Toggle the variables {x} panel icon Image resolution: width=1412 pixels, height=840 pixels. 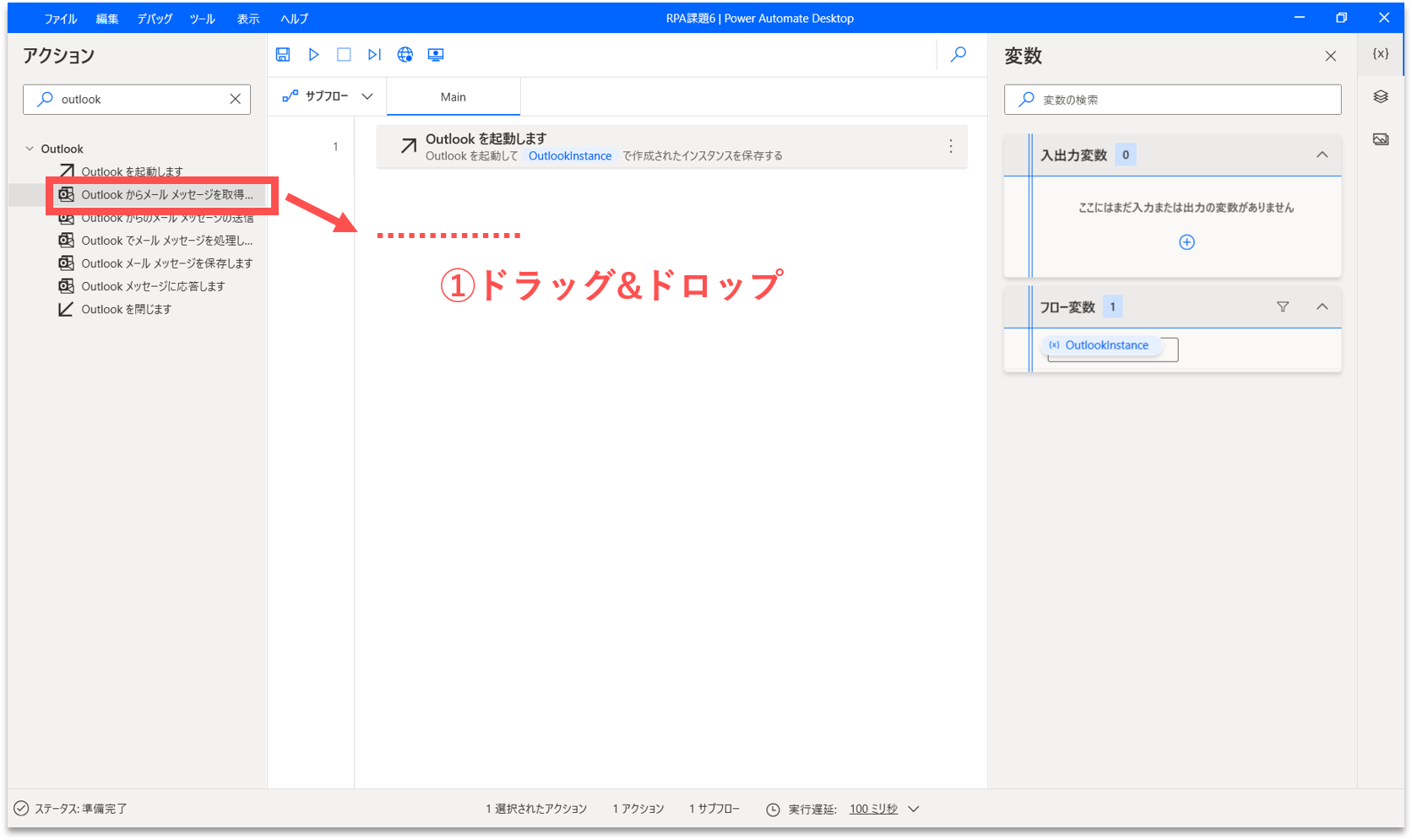click(x=1381, y=53)
